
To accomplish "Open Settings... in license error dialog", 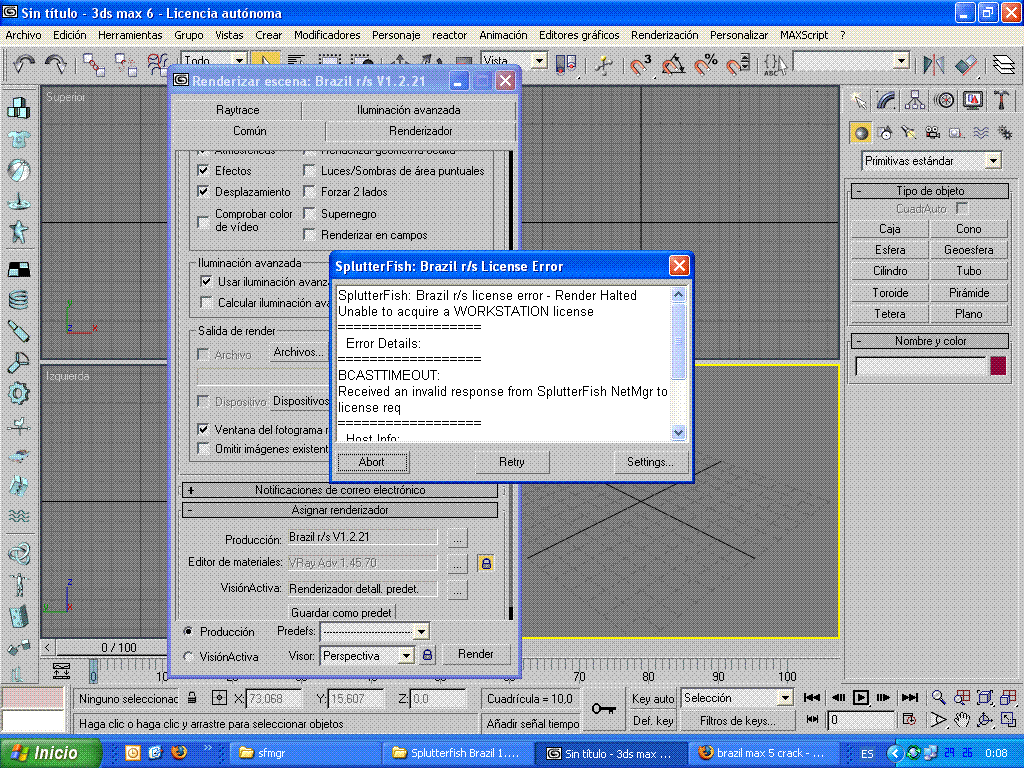I will pos(650,462).
